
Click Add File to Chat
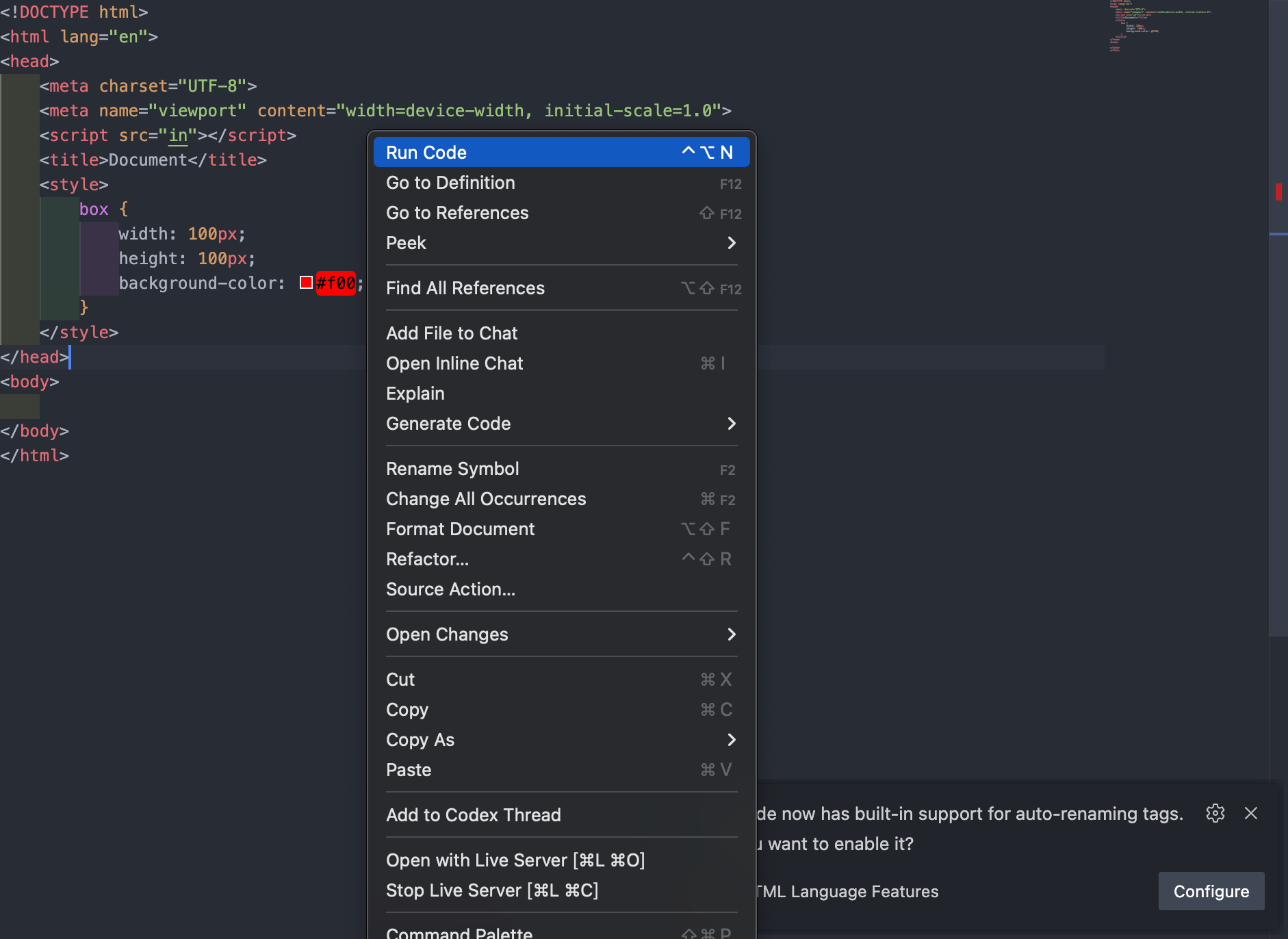pos(561,333)
